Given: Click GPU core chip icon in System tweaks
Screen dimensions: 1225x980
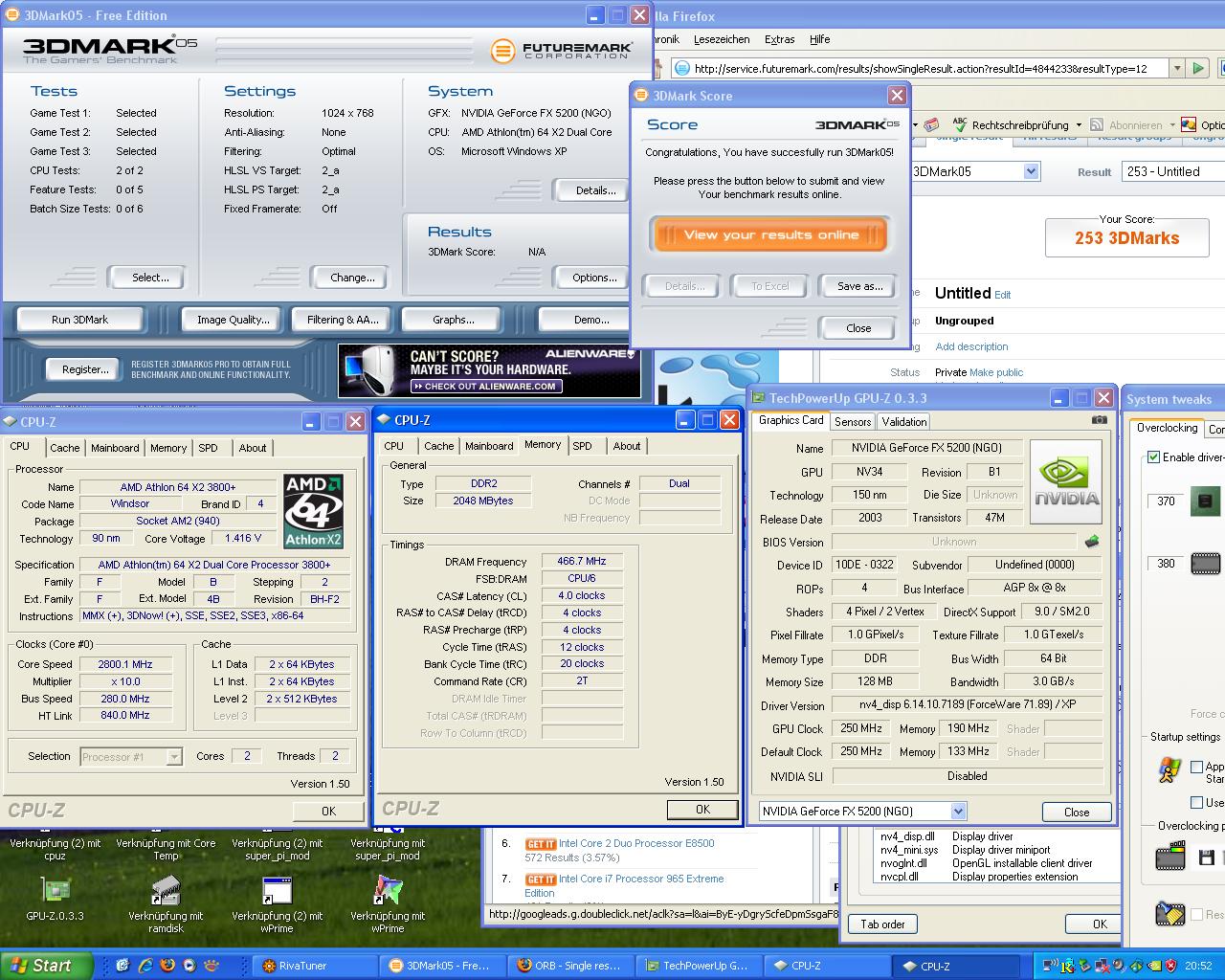Looking at the screenshot, I should [x=1205, y=501].
